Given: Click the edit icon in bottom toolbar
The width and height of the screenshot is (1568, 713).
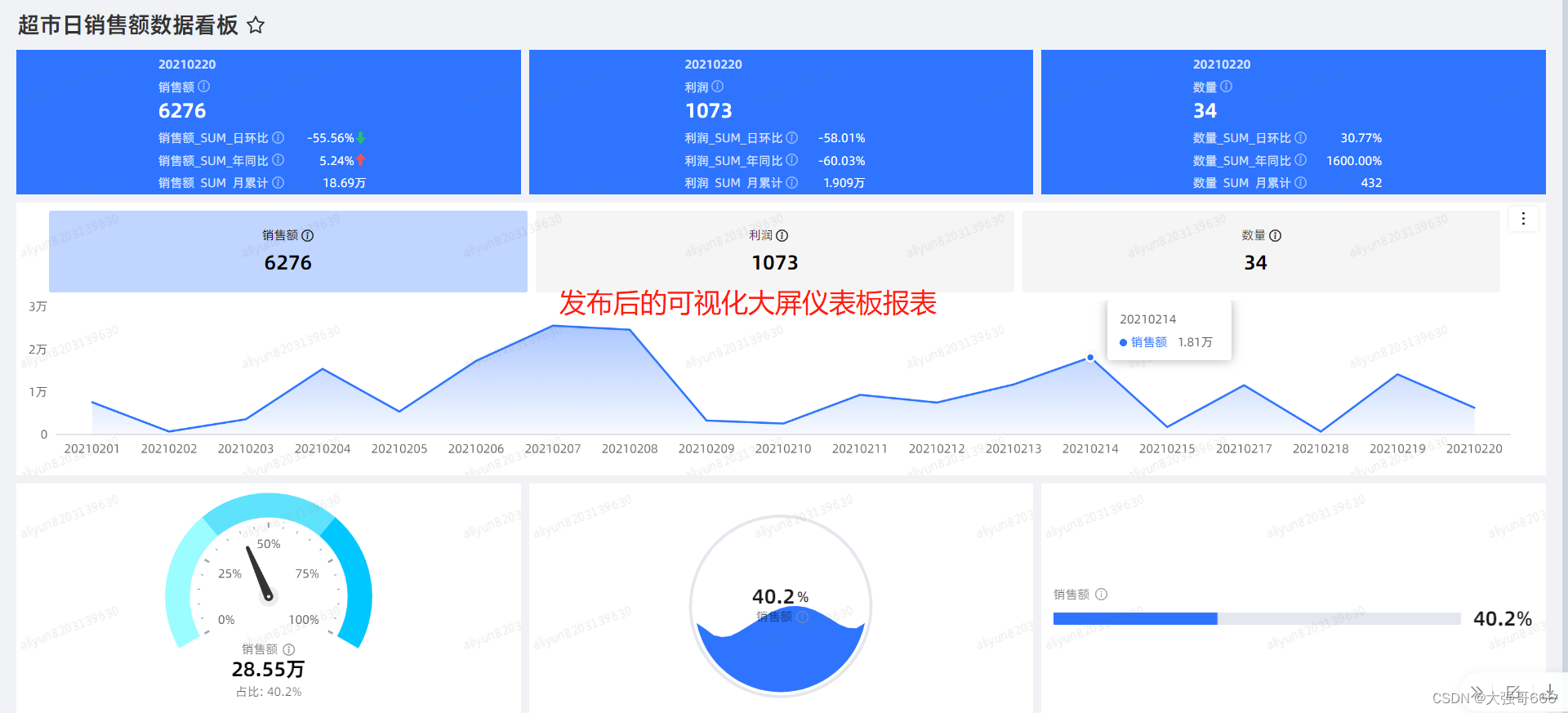Looking at the screenshot, I should coord(1513,693).
